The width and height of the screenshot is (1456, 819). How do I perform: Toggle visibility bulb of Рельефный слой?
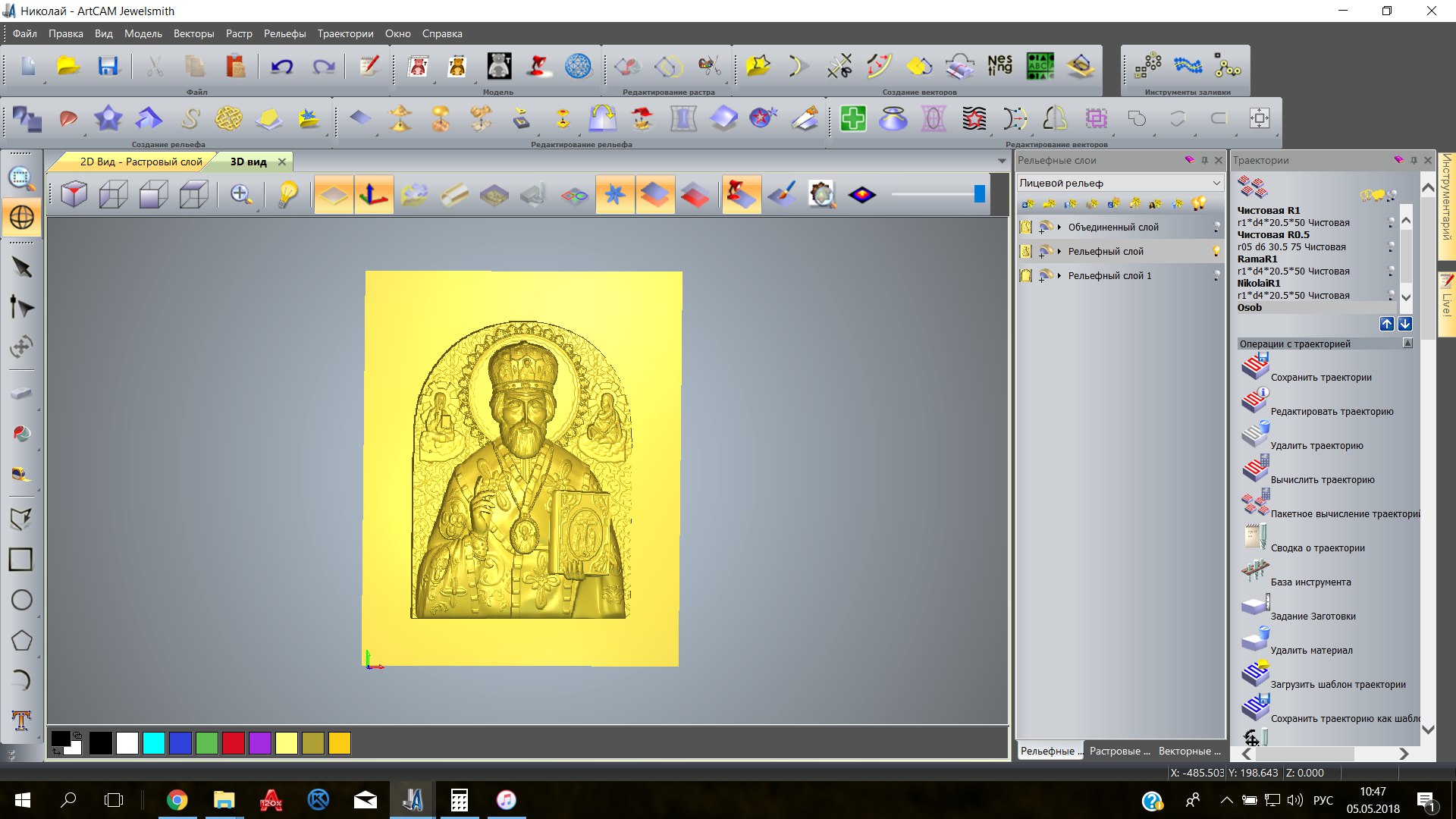[1216, 251]
